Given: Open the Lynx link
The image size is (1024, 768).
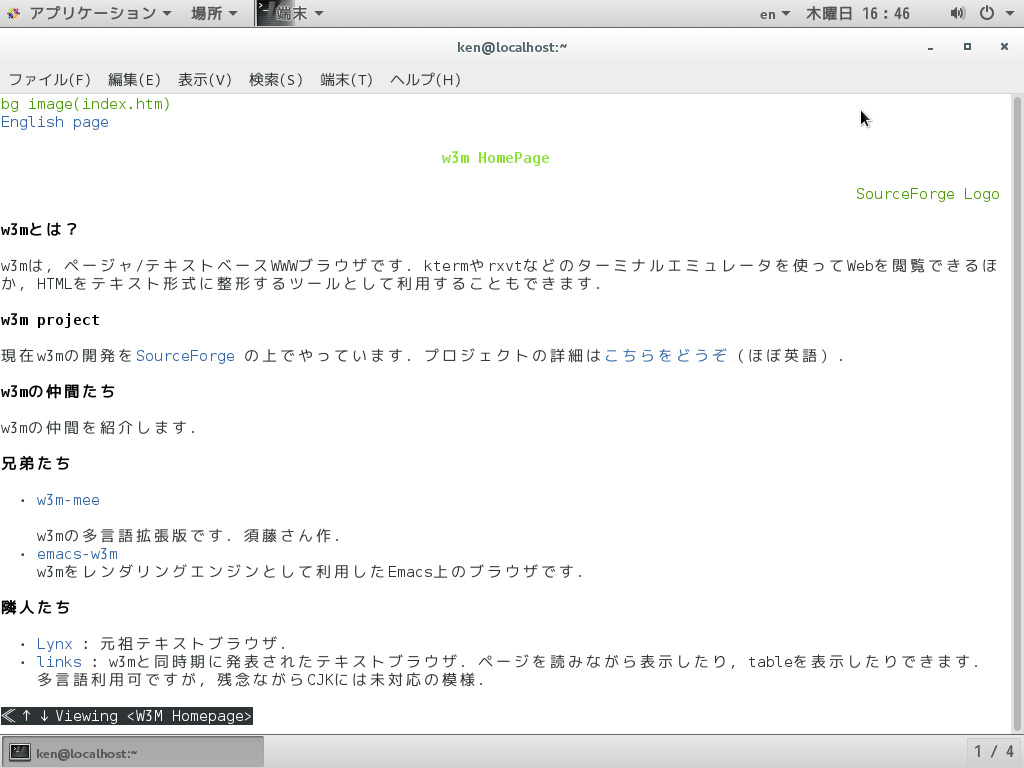Looking at the screenshot, I should (x=54, y=644).
